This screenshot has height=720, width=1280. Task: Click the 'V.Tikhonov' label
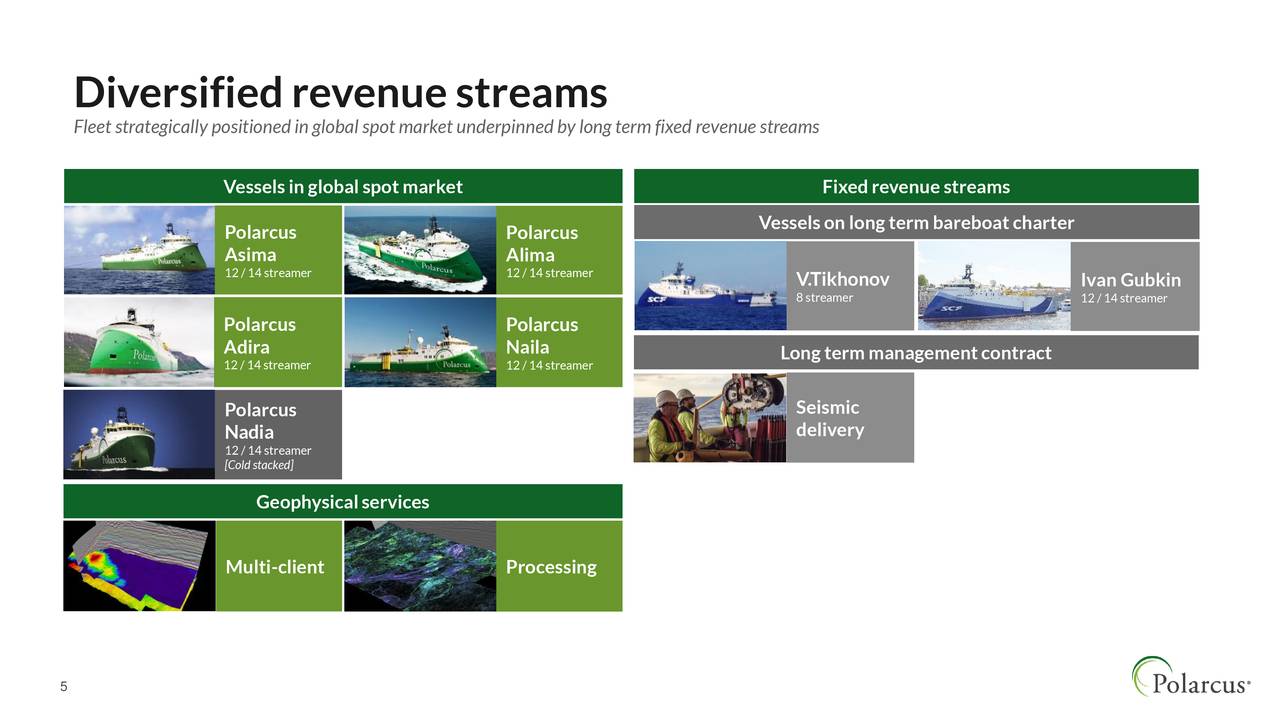842,279
